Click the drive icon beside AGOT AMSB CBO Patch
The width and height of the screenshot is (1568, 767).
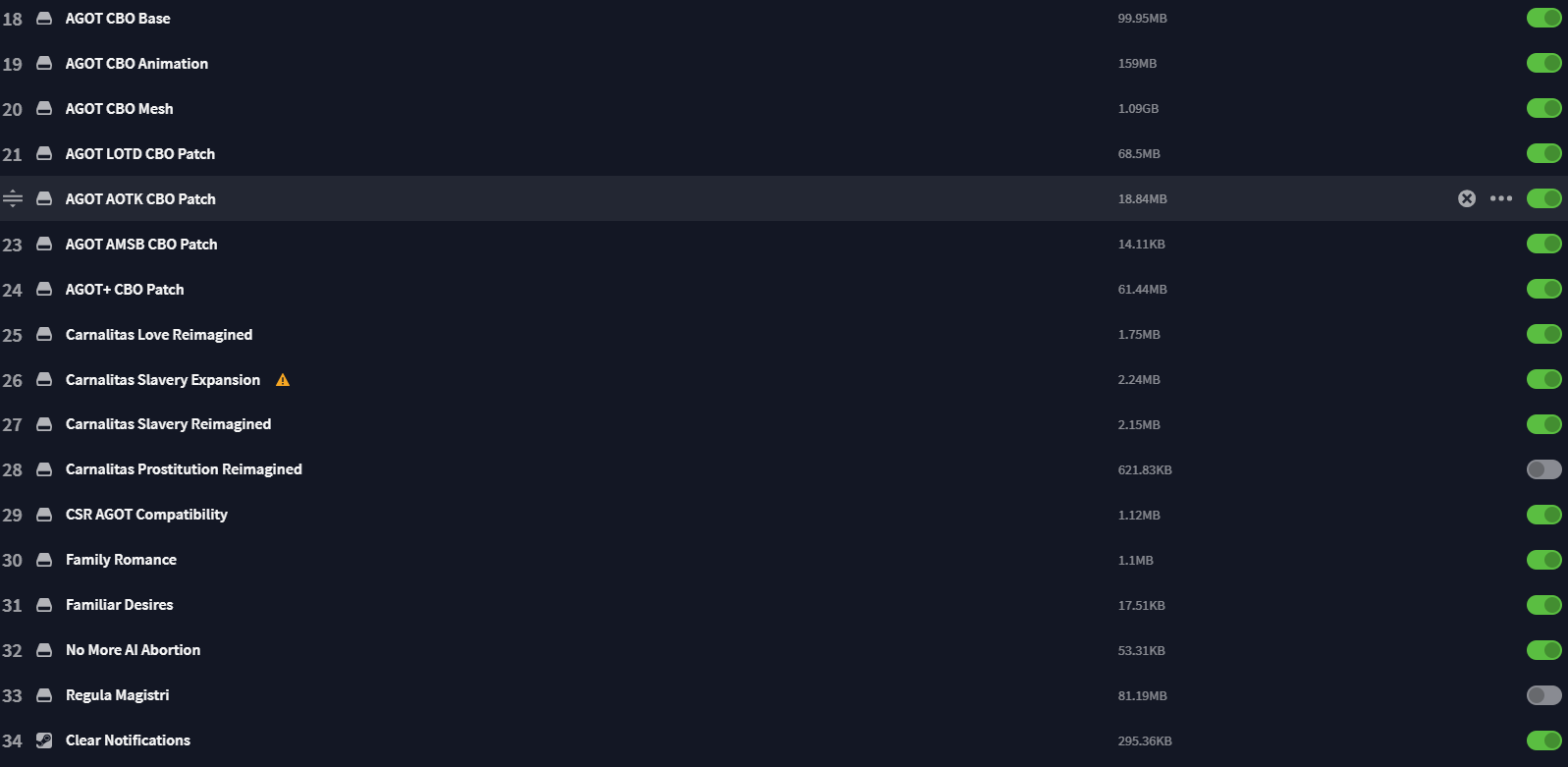click(x=44, y=245)
